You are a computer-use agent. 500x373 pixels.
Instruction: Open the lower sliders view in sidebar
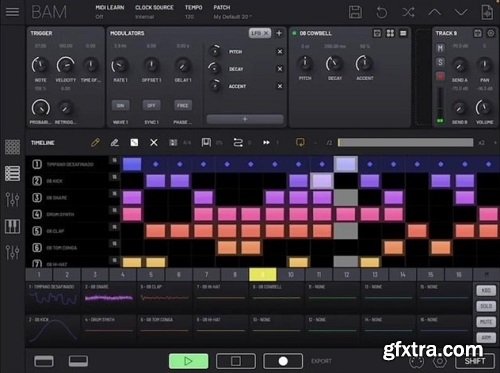(12, 252)
